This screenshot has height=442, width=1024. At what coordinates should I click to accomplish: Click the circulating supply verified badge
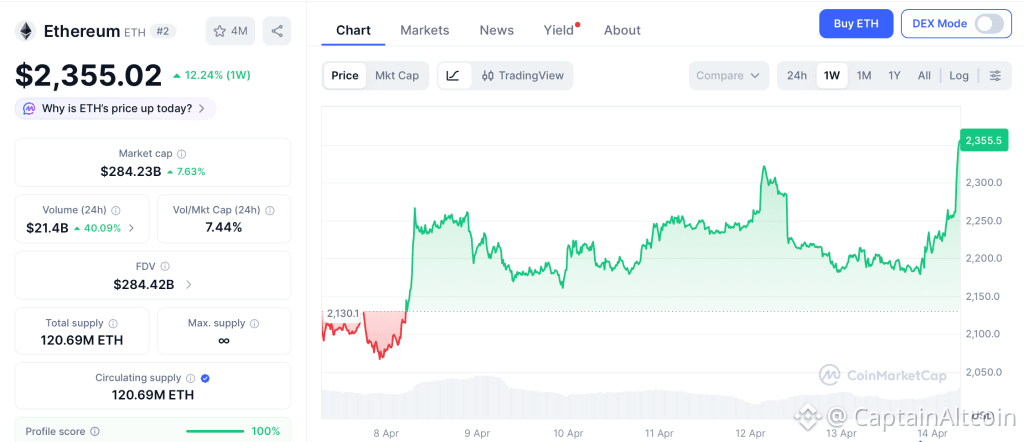(205, 378)
